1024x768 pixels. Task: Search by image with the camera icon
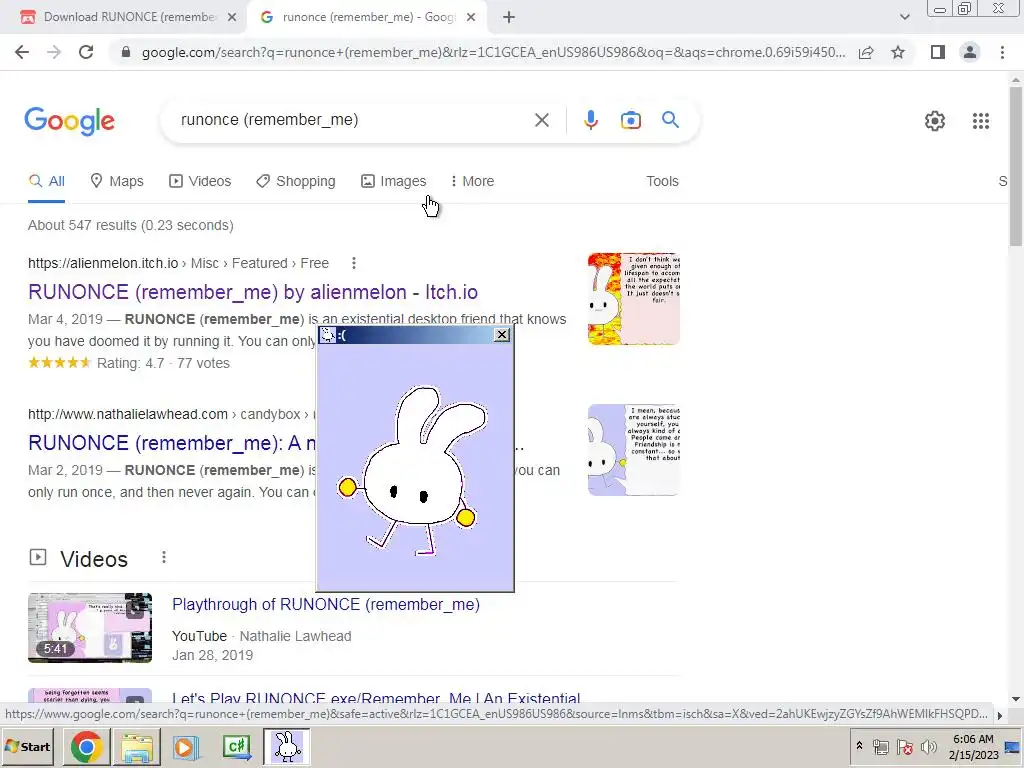coord(630,120)
